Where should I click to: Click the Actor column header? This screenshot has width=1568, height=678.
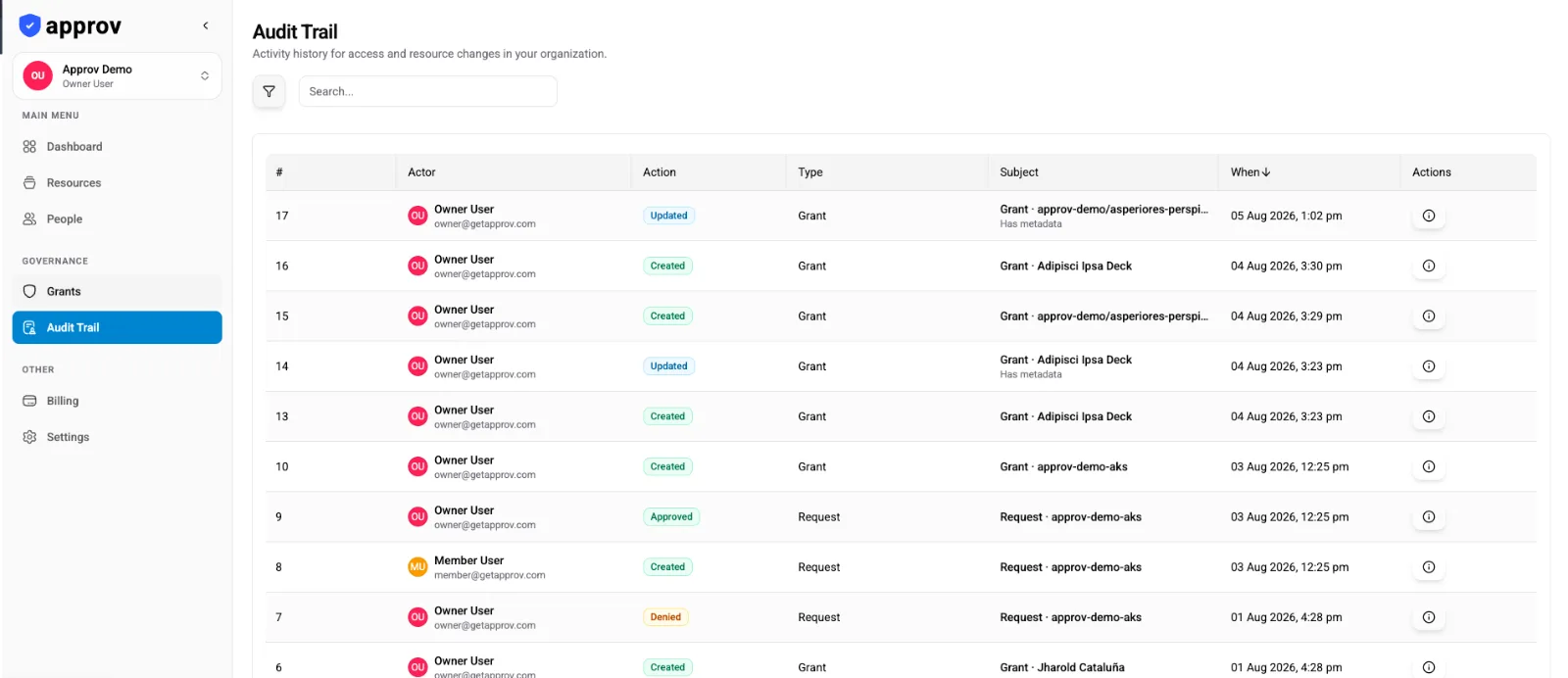click(x=421, y=172)
